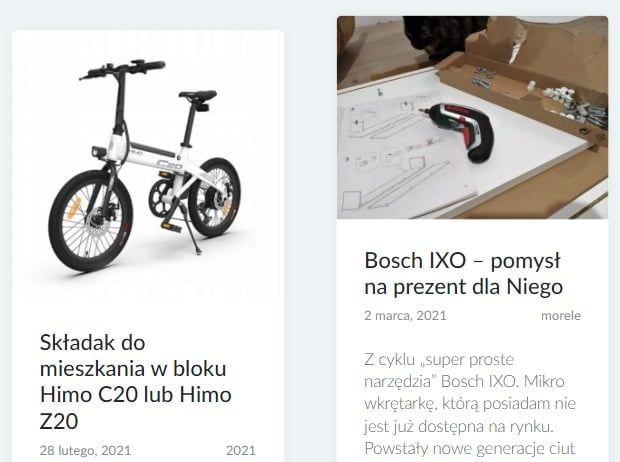620x462 pixels.
Task: Open the 'morele' category tag
Action: (x=561, y=316)
